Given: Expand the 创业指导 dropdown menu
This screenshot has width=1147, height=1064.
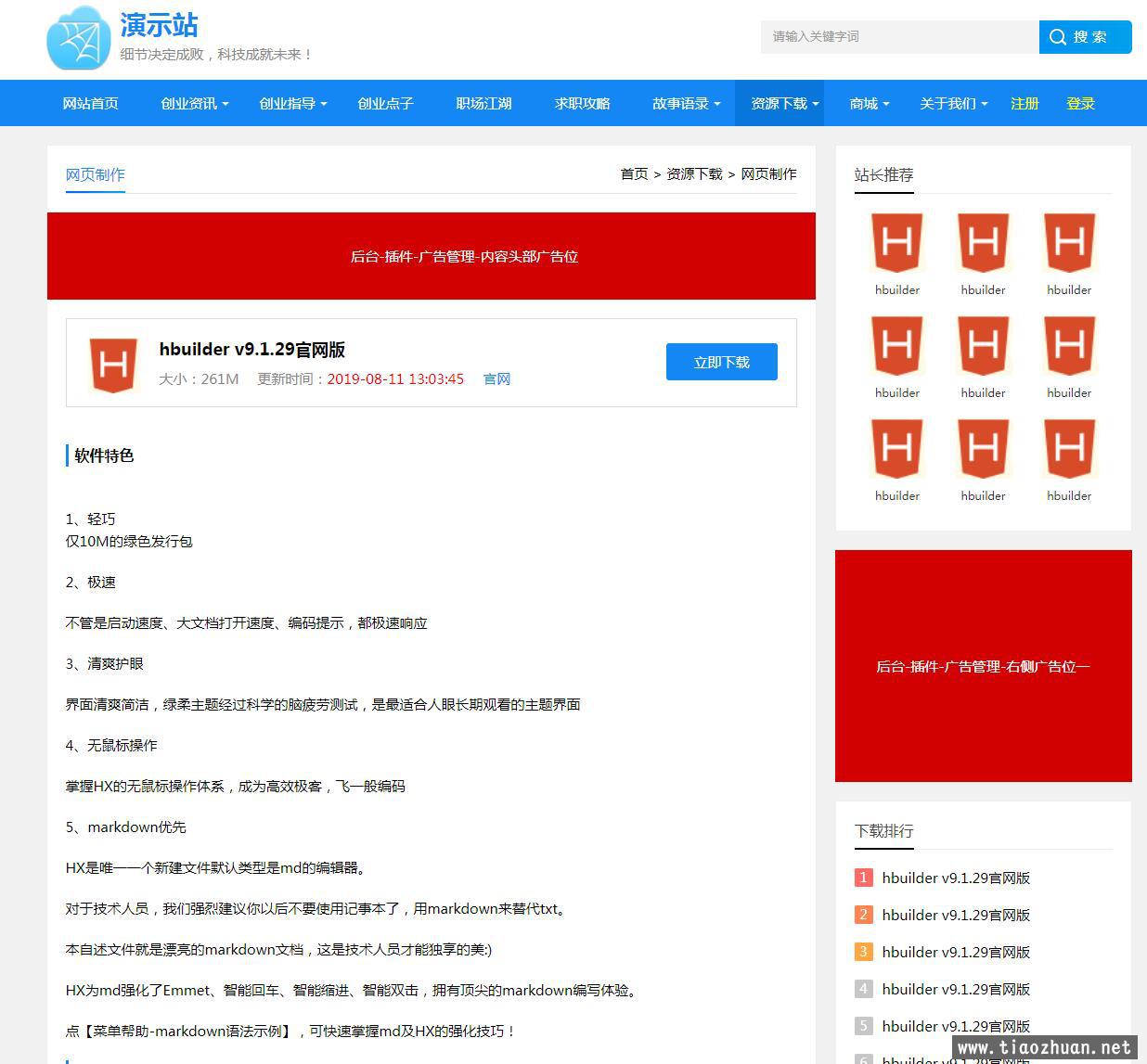Looking at the screenshot, I should point(292,104).
